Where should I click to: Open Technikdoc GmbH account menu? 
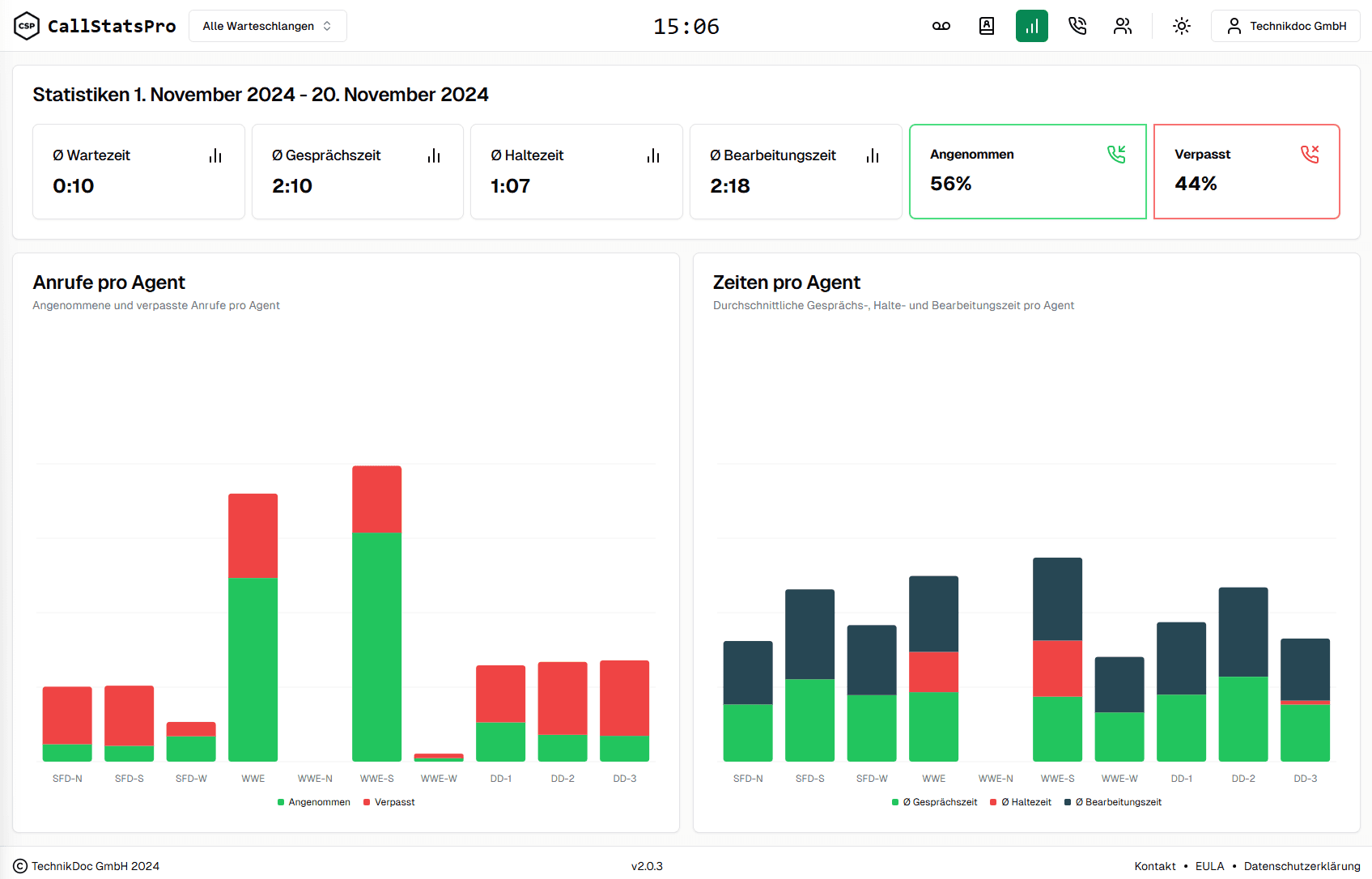[x=1285, y=26]
